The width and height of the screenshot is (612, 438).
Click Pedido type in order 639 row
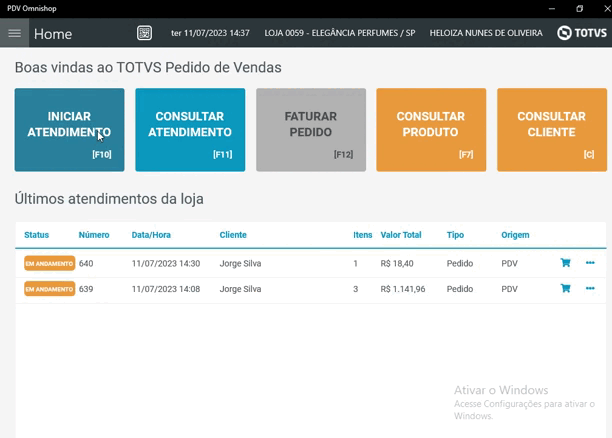(460, 289)
